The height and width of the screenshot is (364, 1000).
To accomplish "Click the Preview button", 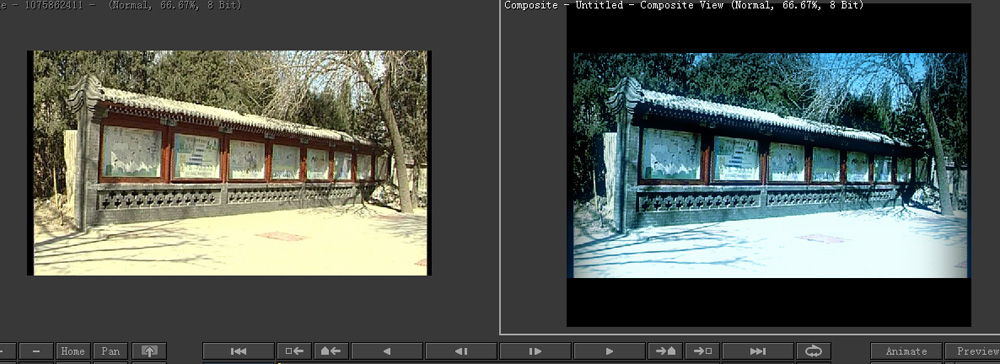I will [x=973, y=351].
